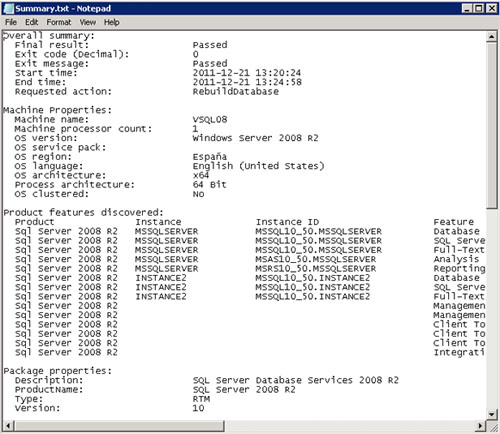Click the horizontal scrollbar thumb
500x434 pixels.
click(x=119, y=426)
